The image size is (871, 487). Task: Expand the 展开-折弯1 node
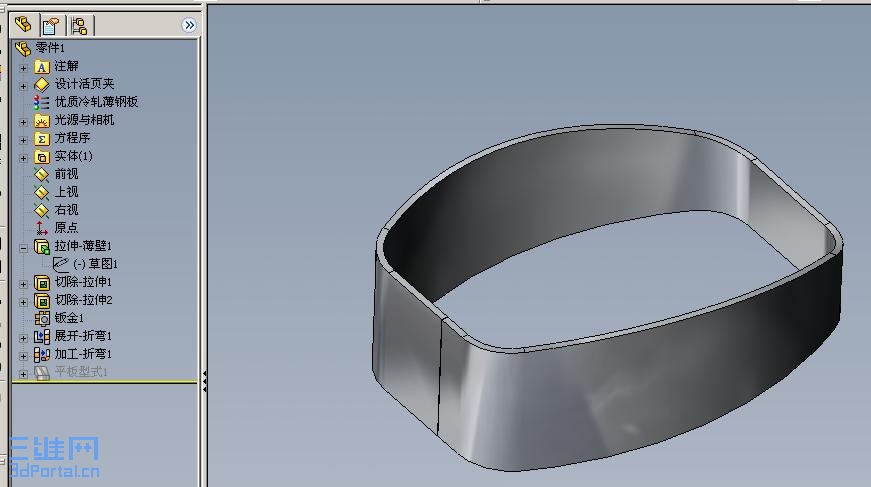[23, 338]
